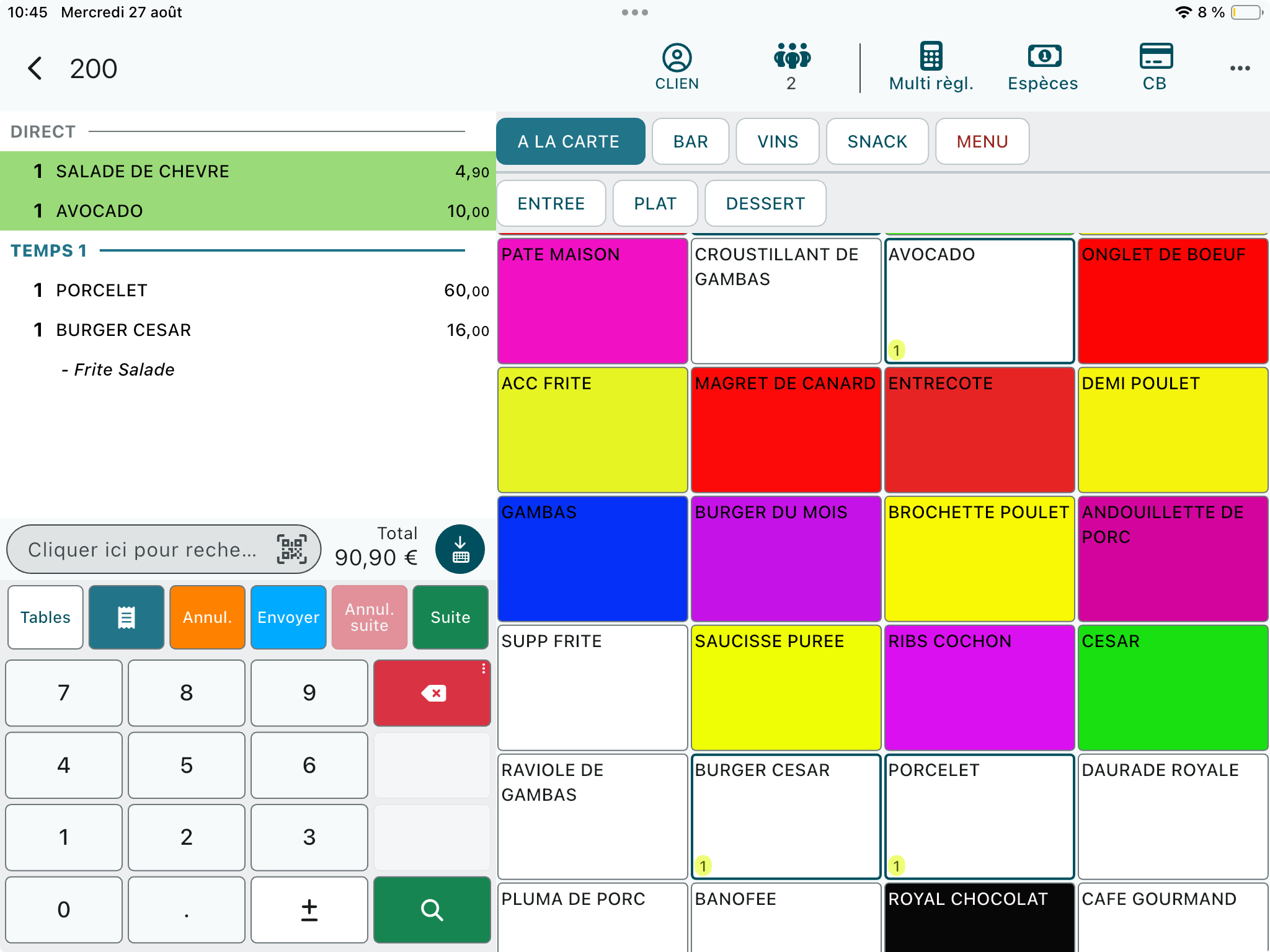The width and height of the screenshot is (1270, 952).
Task: Tap the three dots at top center
Action: click(x=635, y=12)
